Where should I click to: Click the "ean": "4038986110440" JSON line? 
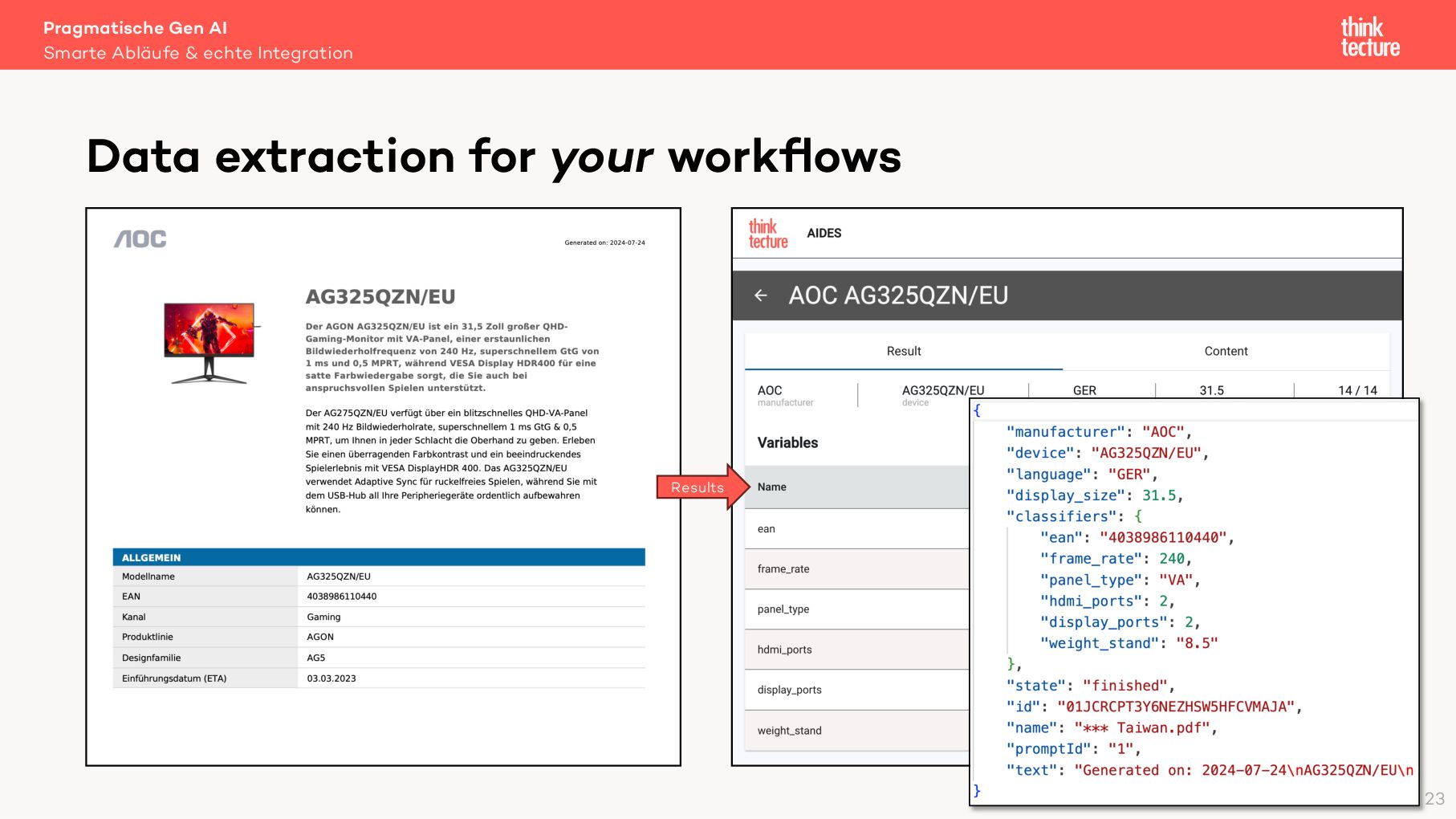click(1137, 537)
